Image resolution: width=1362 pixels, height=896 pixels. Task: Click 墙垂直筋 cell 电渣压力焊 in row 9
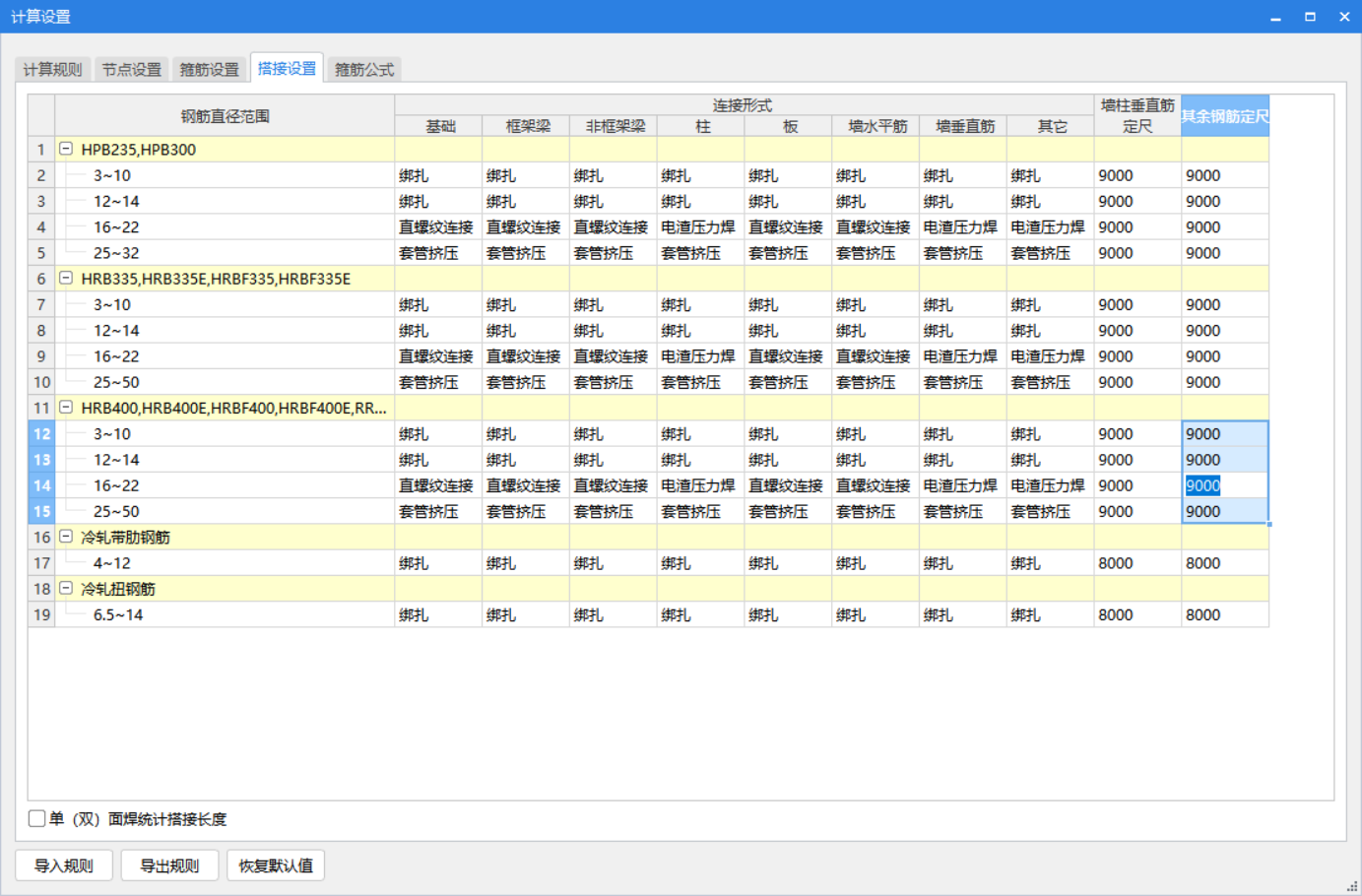tap(962, 356)
